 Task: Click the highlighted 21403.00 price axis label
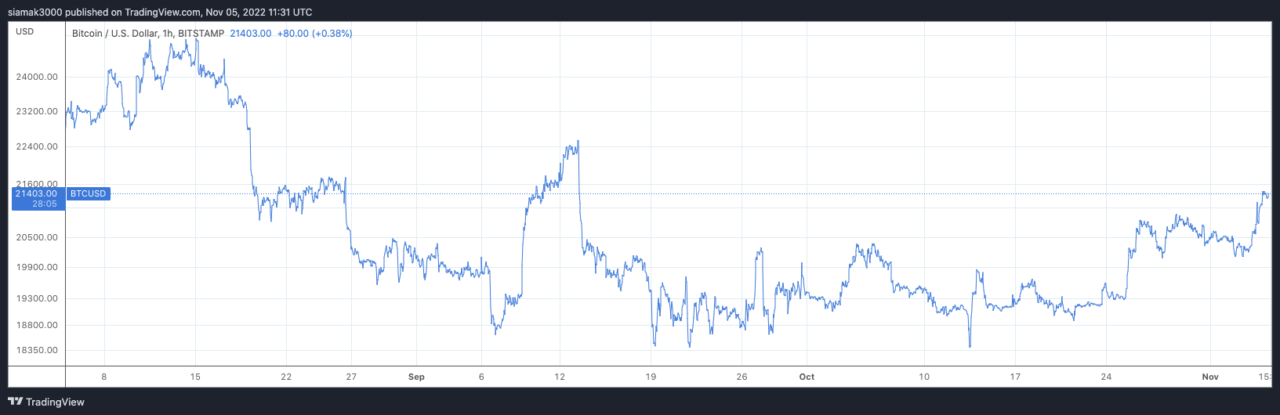[x=37, y=192]
